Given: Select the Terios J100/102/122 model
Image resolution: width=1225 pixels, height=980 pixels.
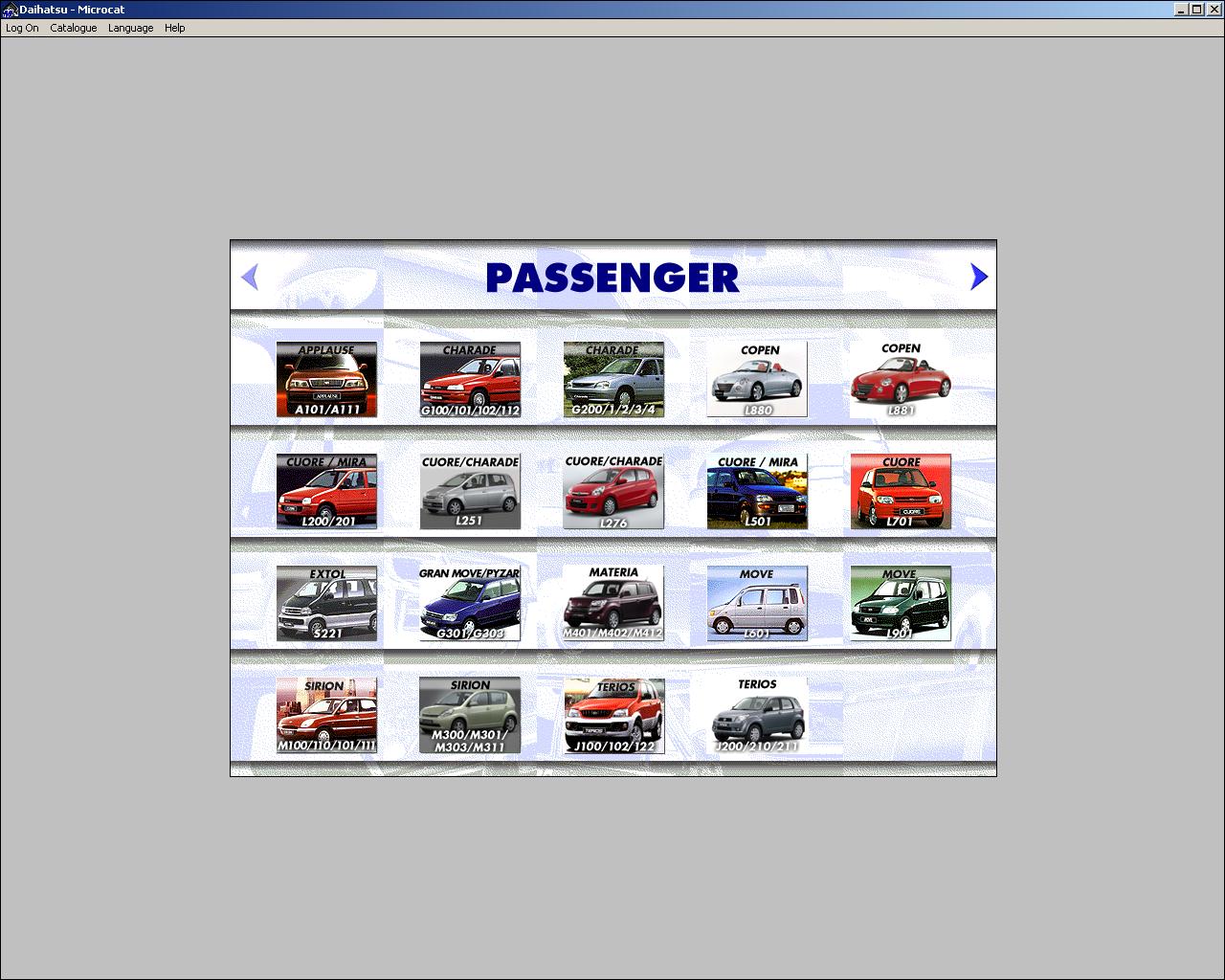Looking at the screenshot, I should tap(612, 714).
